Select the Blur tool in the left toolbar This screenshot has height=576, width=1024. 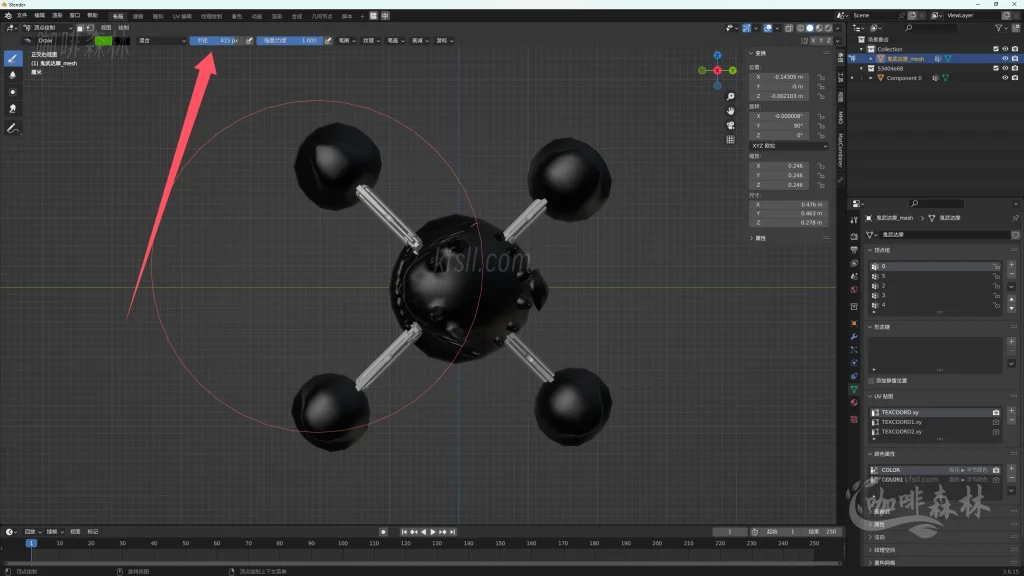(14, 75)
